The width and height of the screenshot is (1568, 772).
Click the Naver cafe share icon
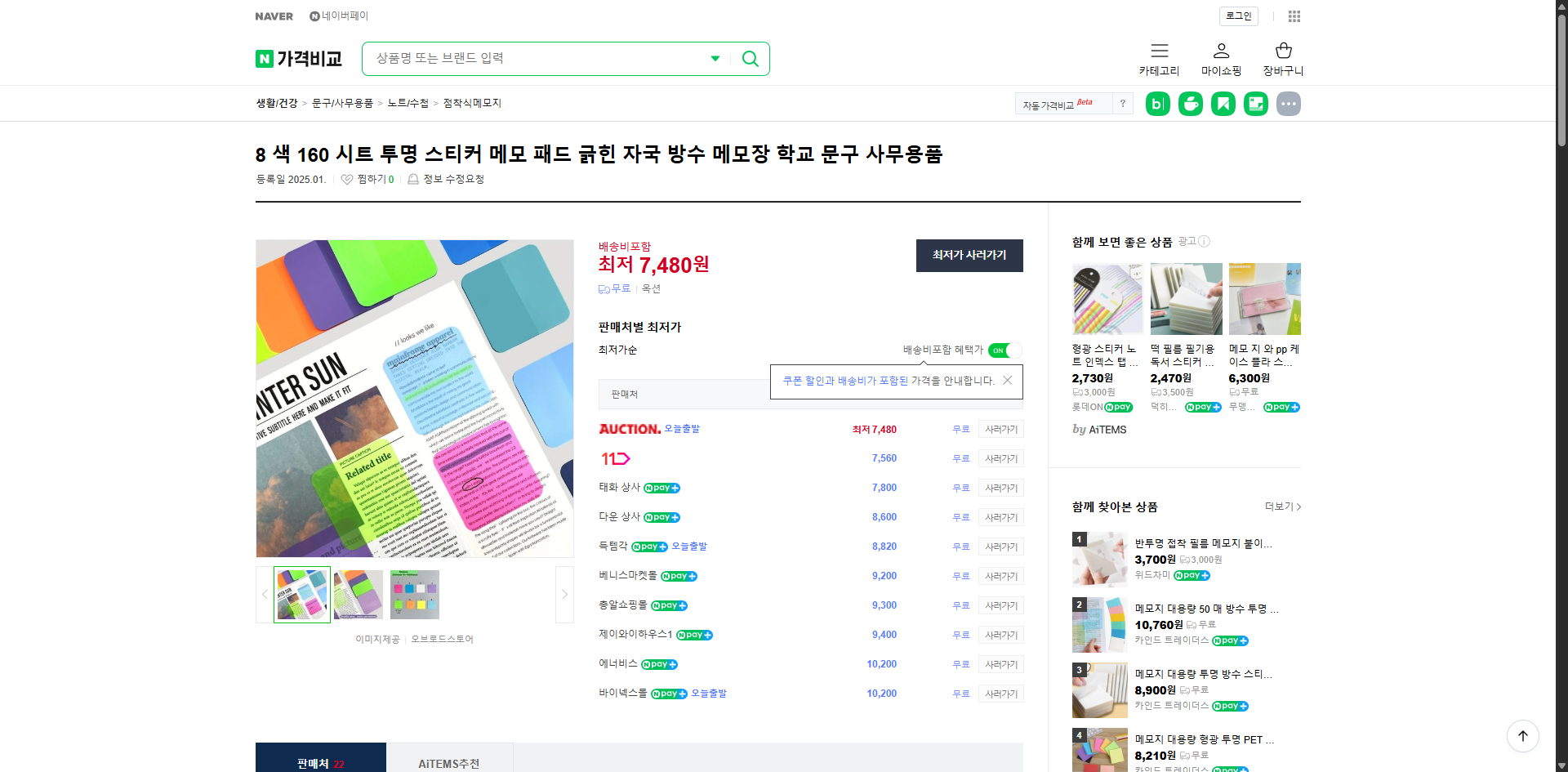tap(1190, 103)
